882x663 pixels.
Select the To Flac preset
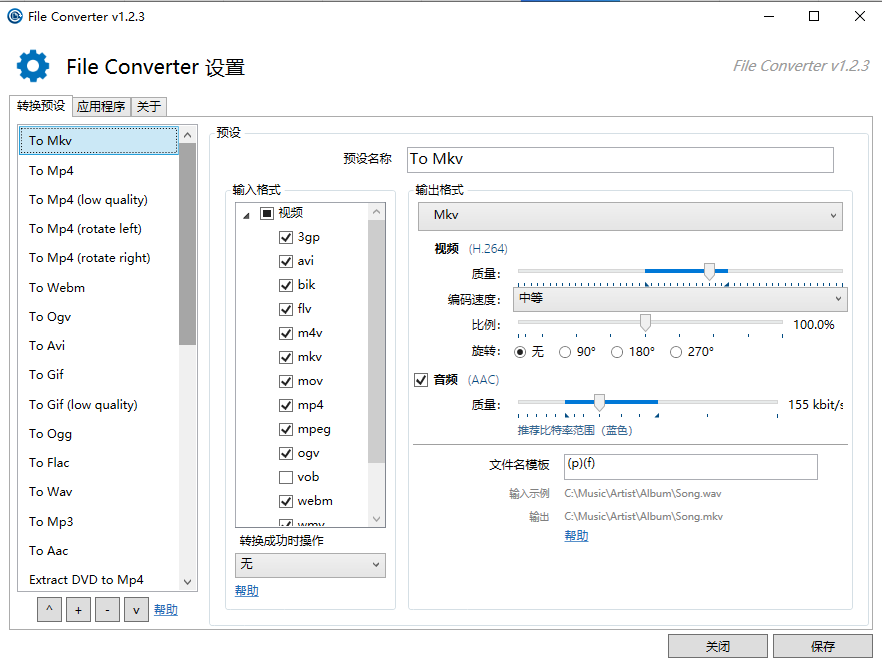coord(99,463)
